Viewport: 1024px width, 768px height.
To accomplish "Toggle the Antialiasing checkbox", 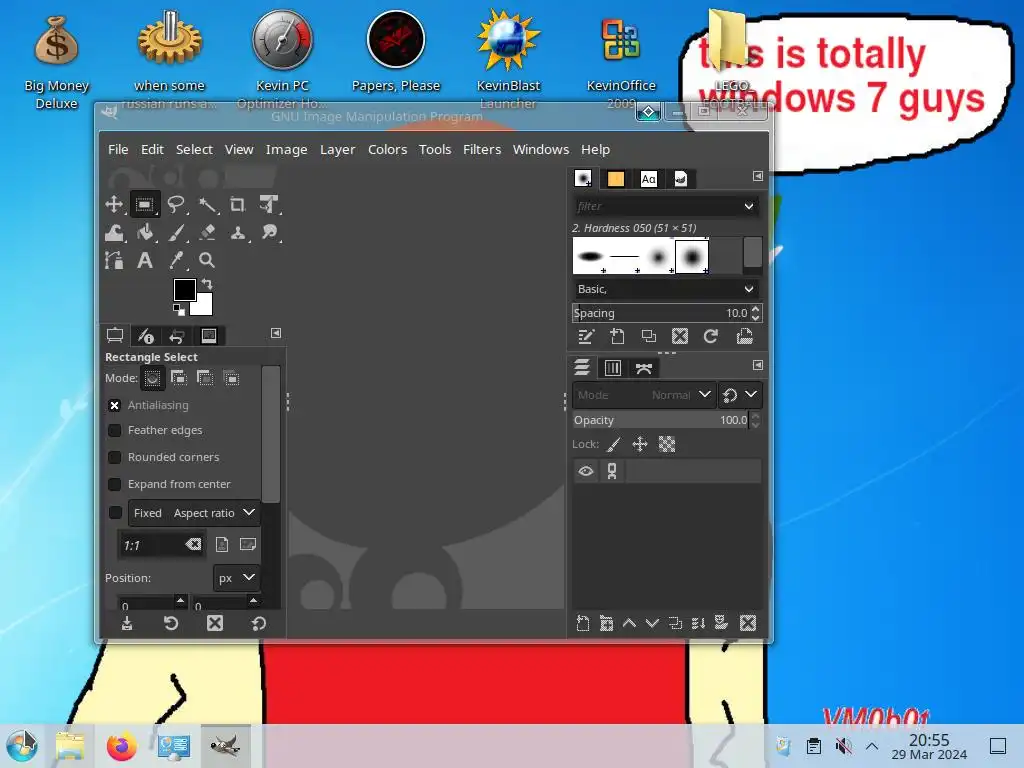I will click(114, 406).
